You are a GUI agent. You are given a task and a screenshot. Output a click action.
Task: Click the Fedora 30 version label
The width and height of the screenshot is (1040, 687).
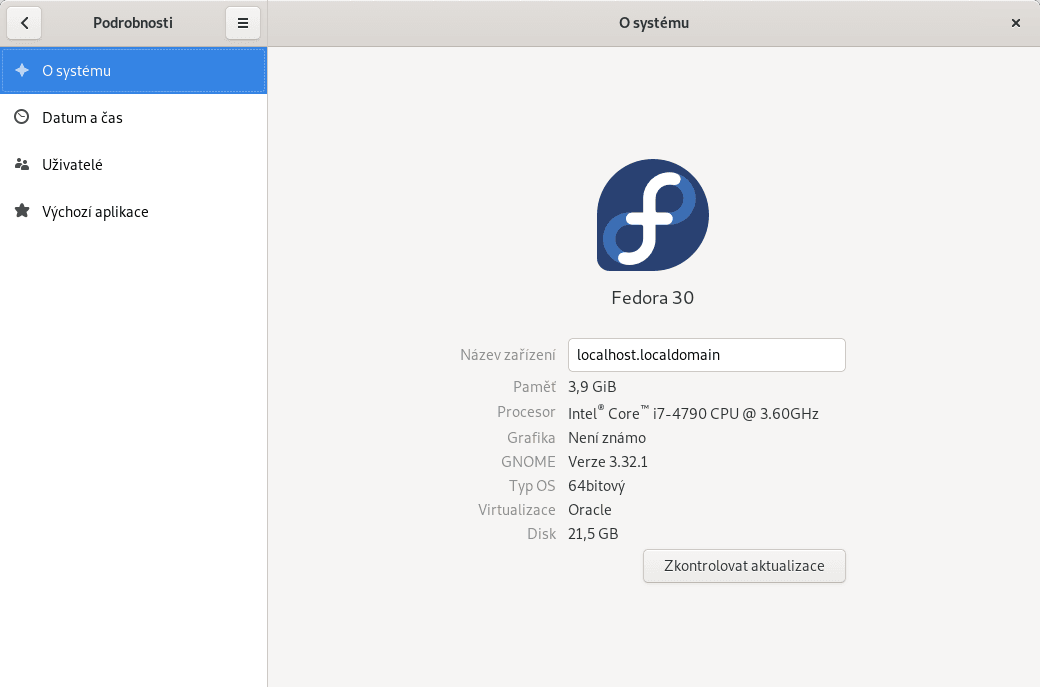(x=652, y=297)
